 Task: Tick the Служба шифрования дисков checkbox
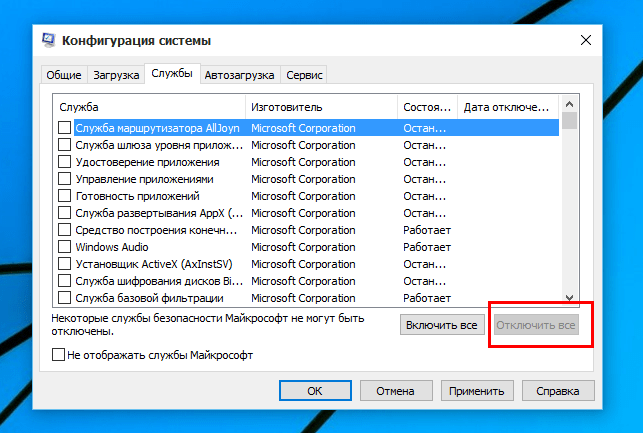pyautogui.click(x=64, y=281)
